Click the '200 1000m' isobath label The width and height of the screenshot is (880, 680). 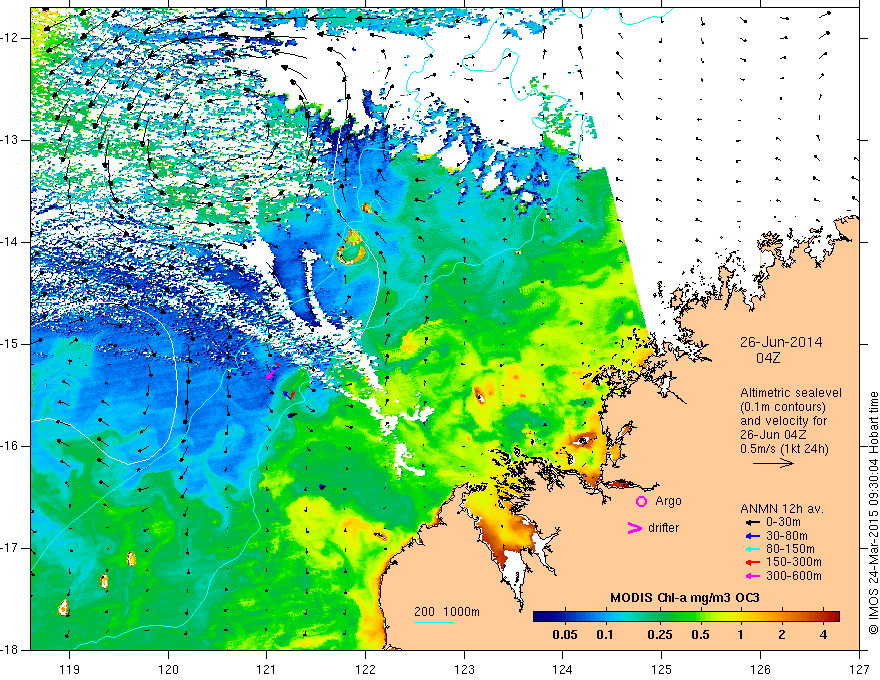coord(447,612)
